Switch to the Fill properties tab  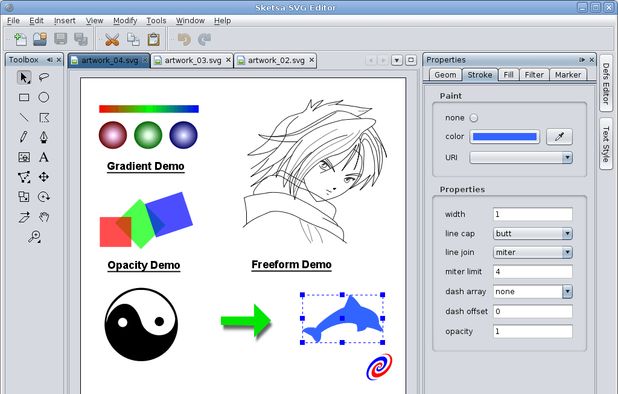508,75
